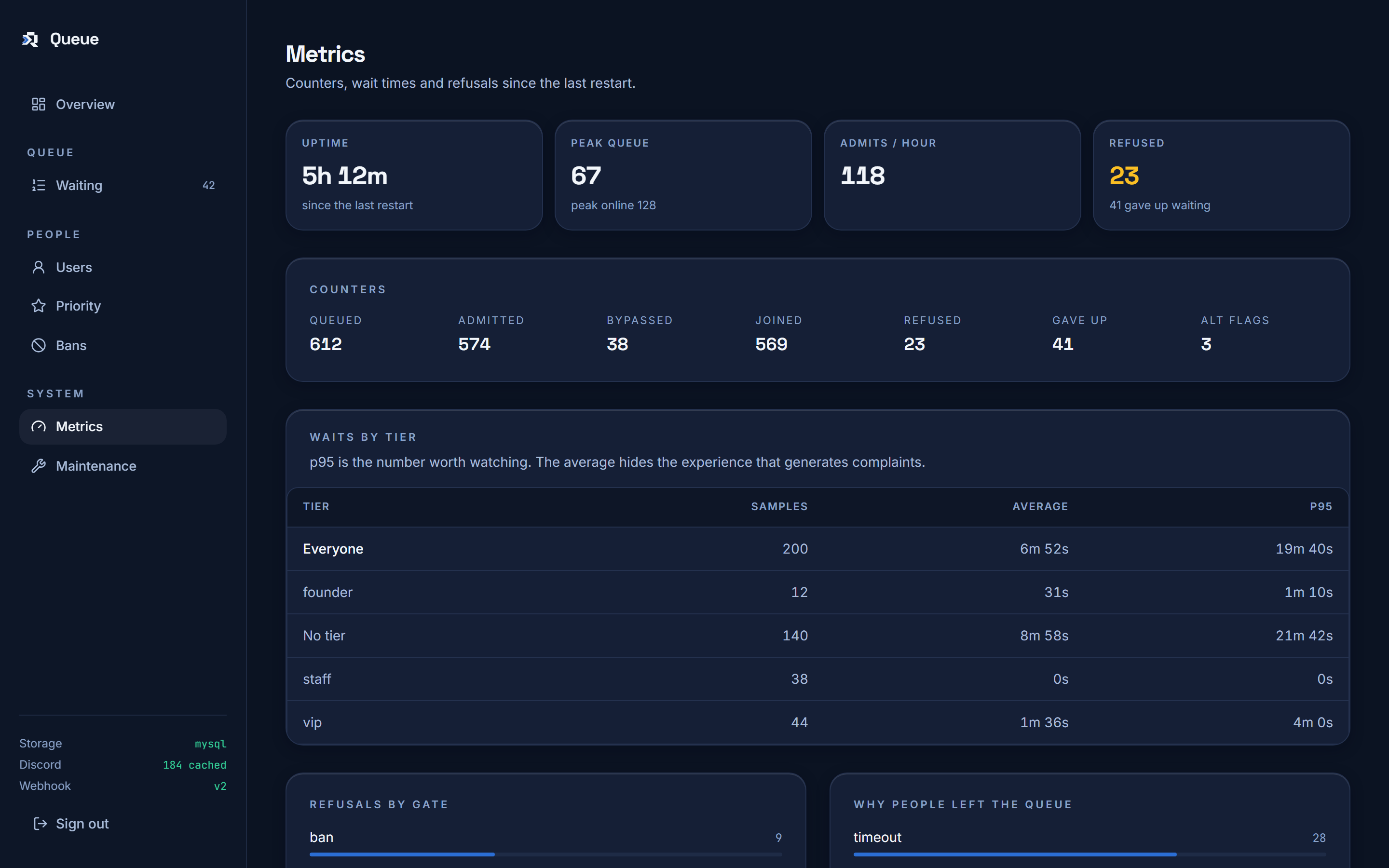This screenshot has width=1389, height=868.
Task: Select the Everyone tier row
Action: (x=817, y=549)
